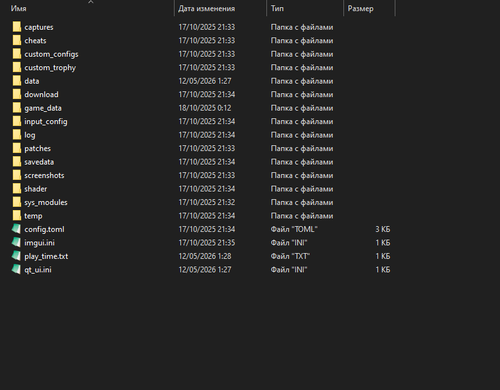Click the custom_trophy folder icon

[x=17, y=67]
